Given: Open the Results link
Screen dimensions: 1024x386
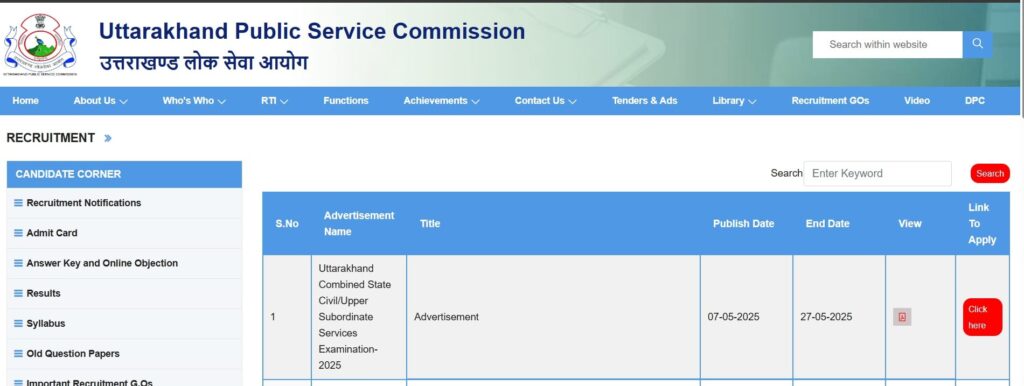Looking at the screenshot, I should 43,293.
